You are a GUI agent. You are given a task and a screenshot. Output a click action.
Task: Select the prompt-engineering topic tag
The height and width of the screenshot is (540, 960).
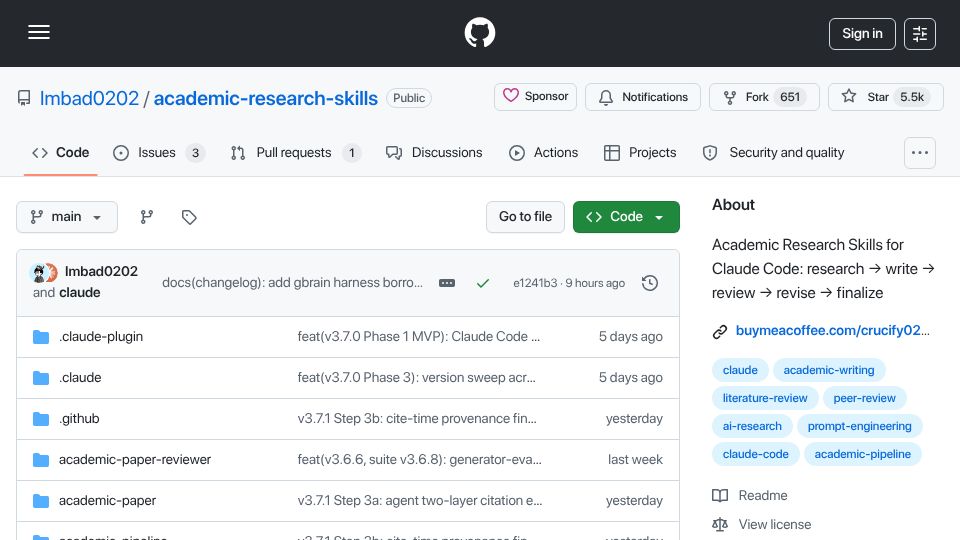[860, 426]
